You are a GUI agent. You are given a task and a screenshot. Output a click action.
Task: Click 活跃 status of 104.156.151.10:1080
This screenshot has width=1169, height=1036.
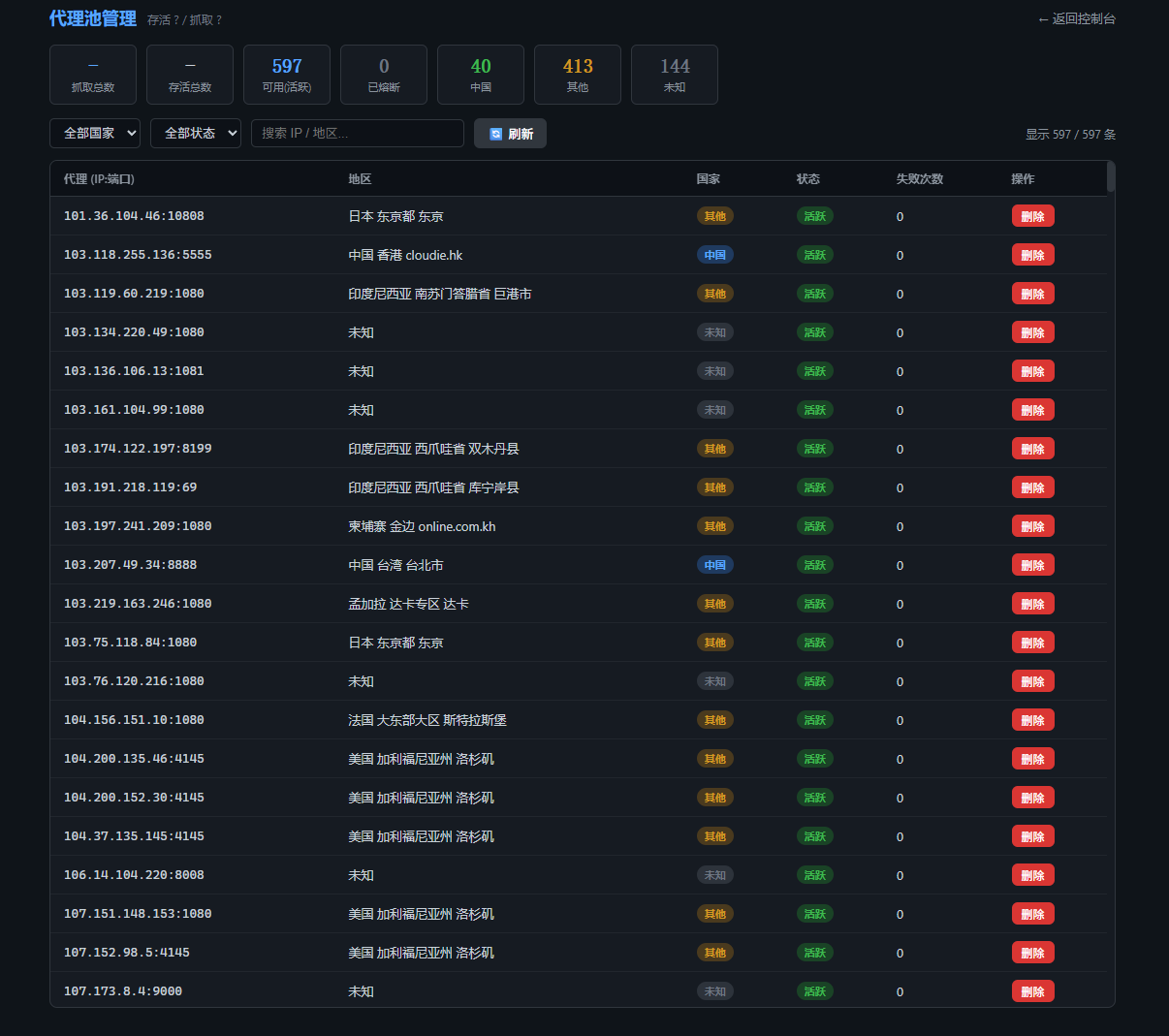pos(815,720)
